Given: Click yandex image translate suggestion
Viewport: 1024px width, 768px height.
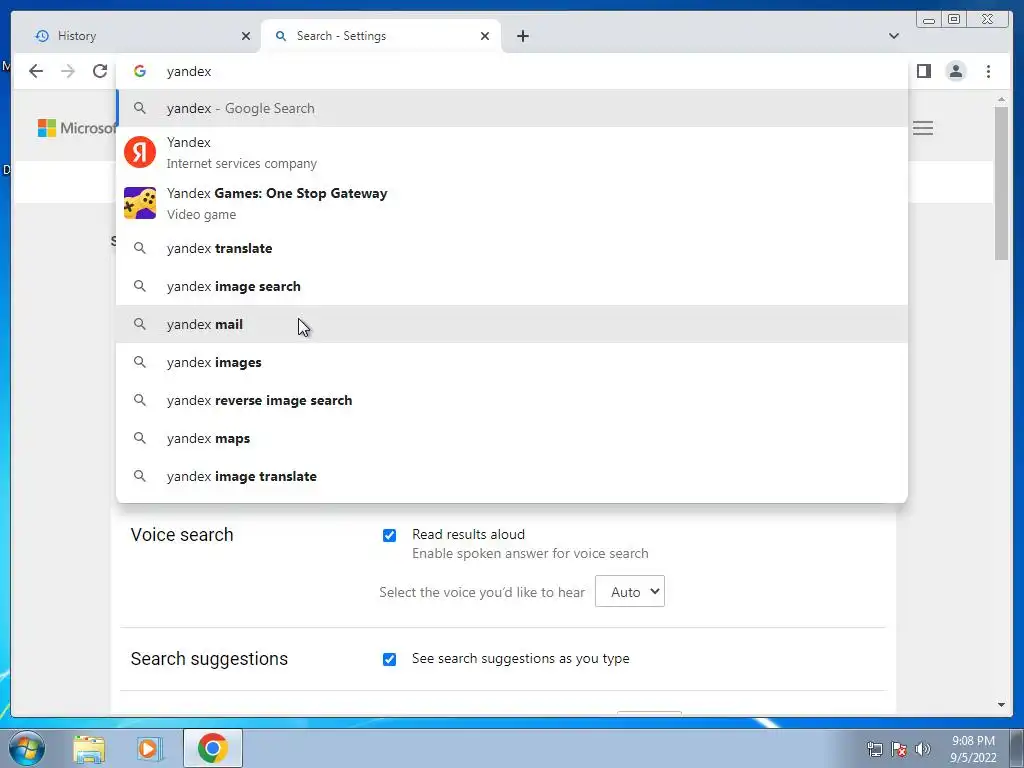Looking at the screenshot, I should tap(512, 476).
